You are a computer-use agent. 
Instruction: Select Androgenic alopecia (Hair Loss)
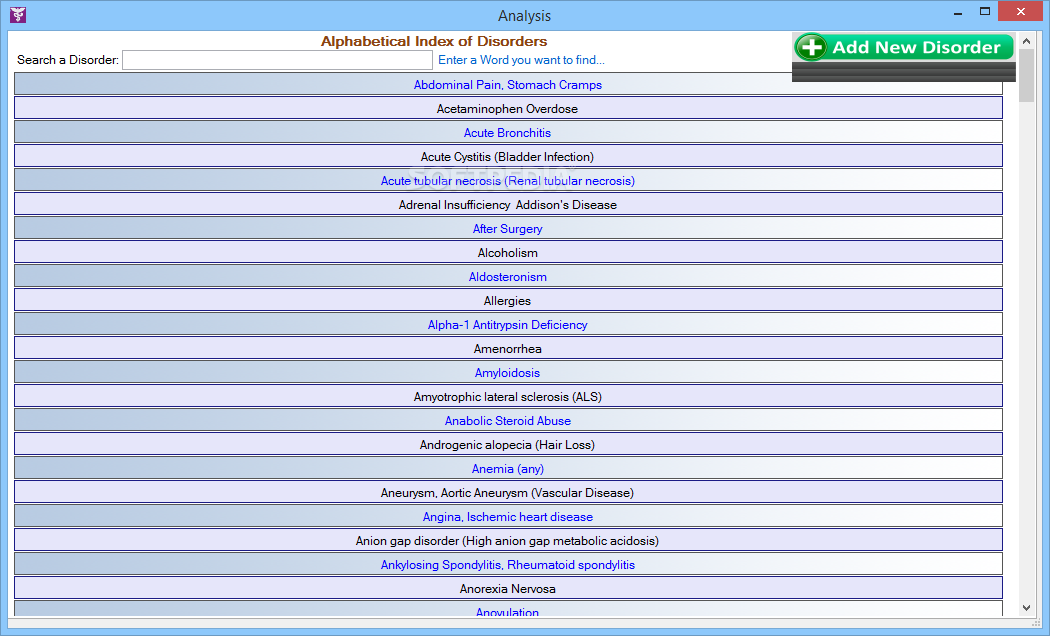click(508, 445)
